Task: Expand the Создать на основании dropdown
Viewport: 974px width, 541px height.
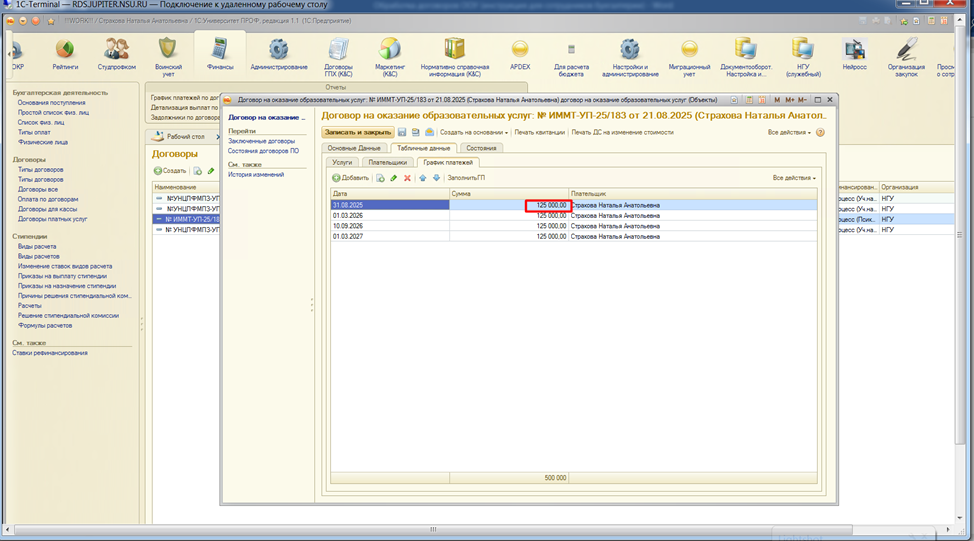Action: [x=474, y=132]
